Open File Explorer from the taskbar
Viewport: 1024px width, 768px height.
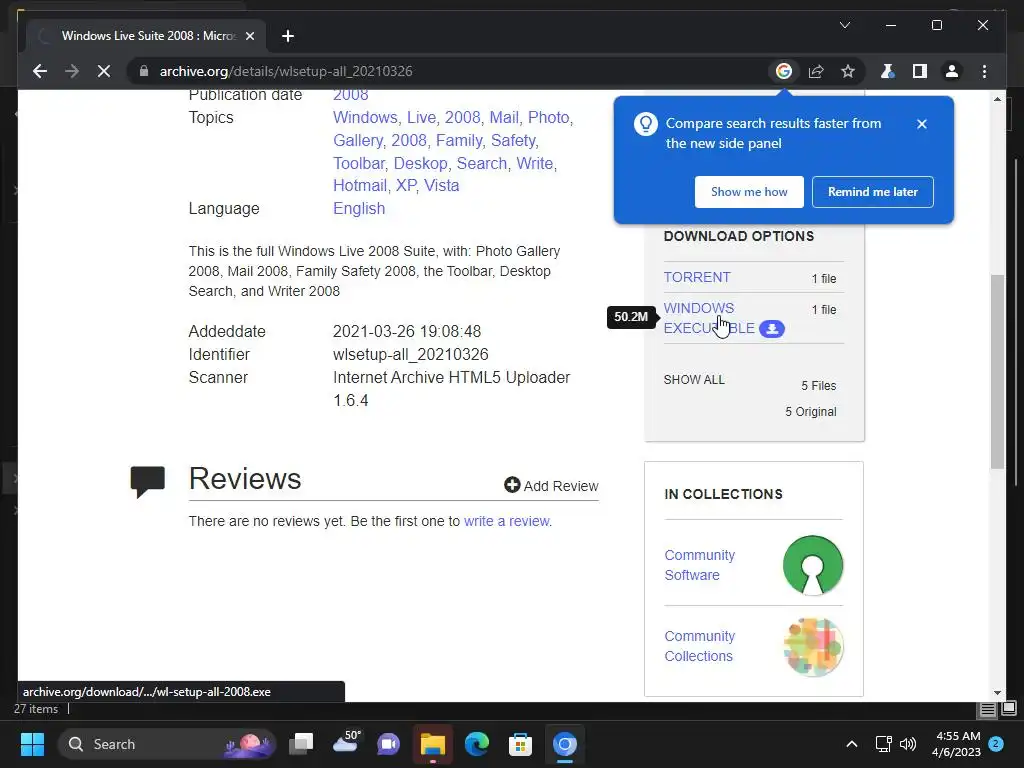click(x=432, y=744)
